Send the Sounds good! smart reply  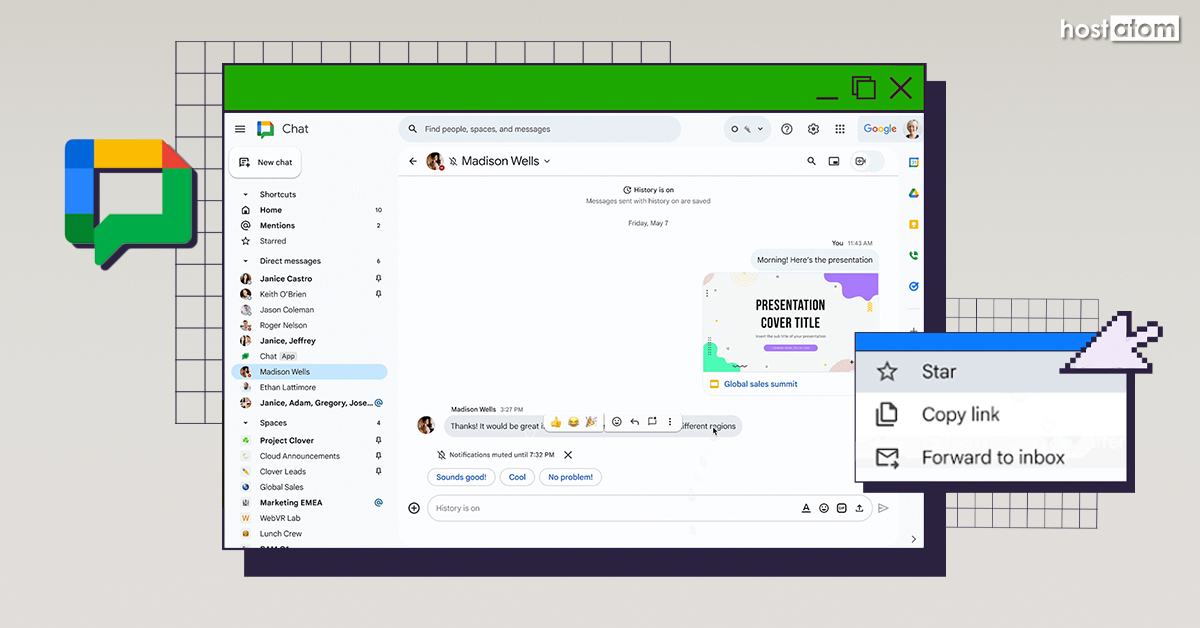[x=461, y=477]
